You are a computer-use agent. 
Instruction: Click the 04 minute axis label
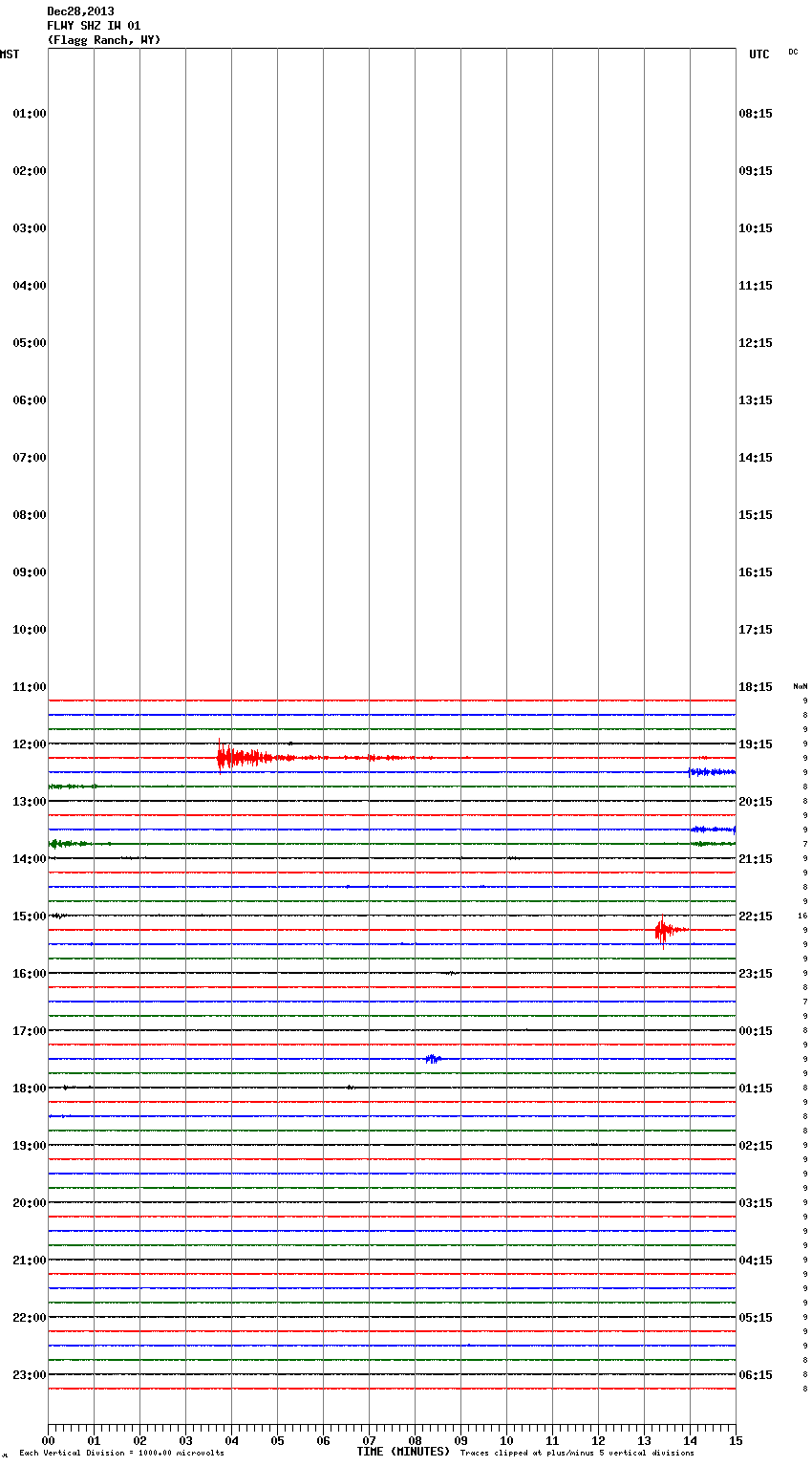click(x=231, y=1441)
